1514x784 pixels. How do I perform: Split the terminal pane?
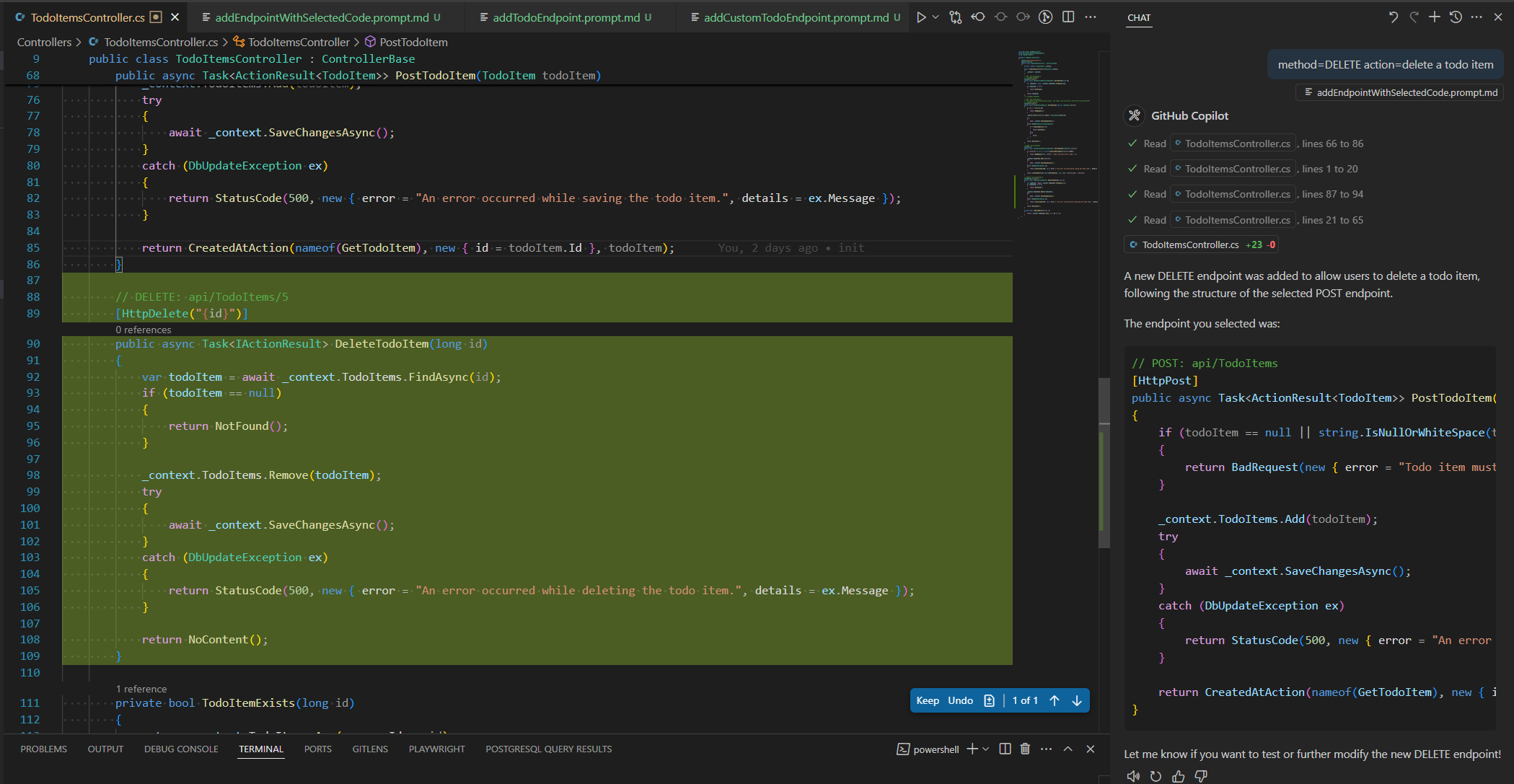(x=1005, y=749)
